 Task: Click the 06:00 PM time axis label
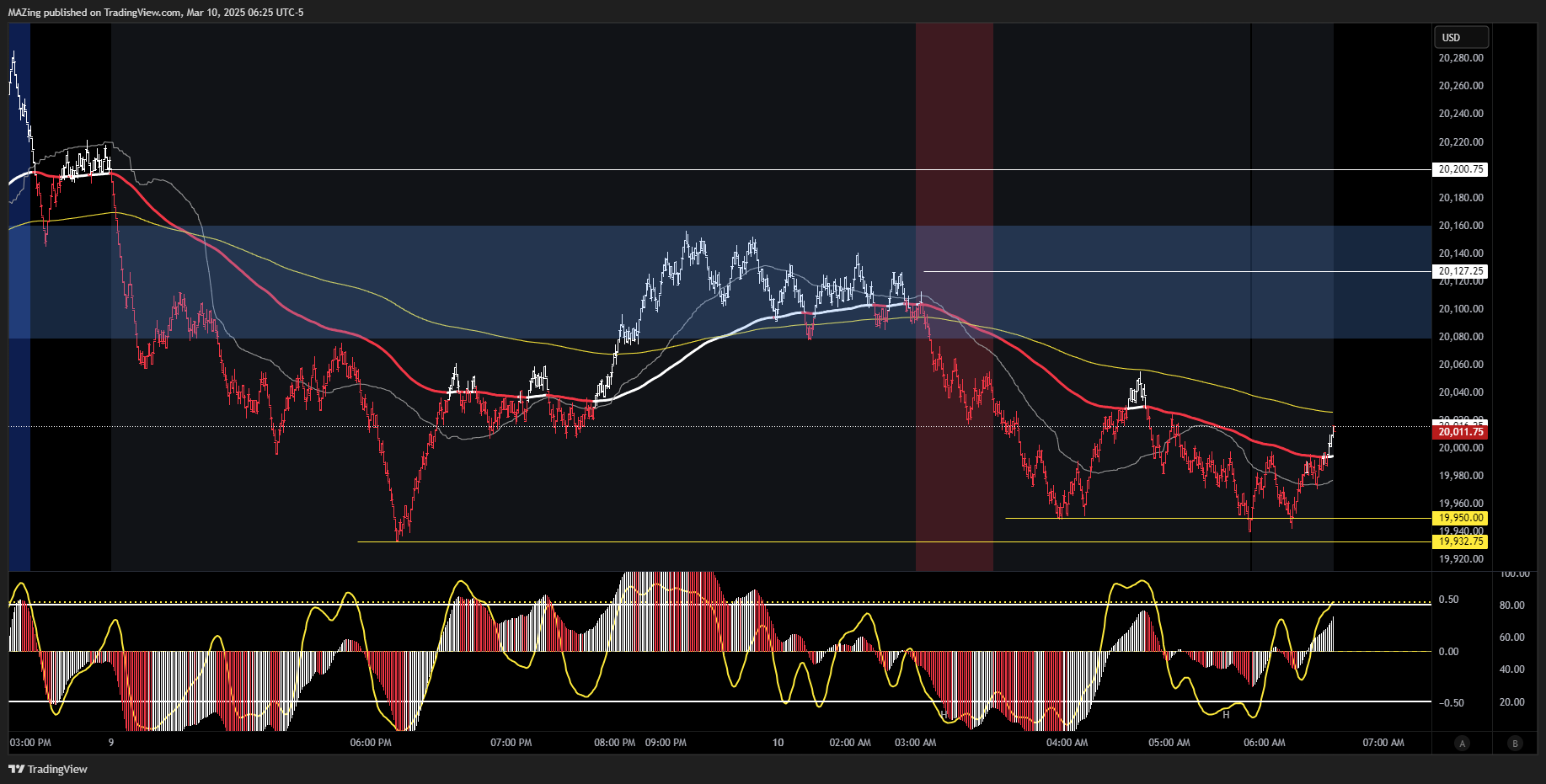(371, 743)
